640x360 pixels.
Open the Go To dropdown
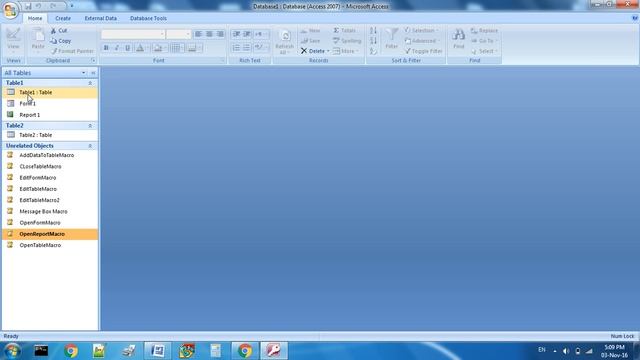[484, 41]
